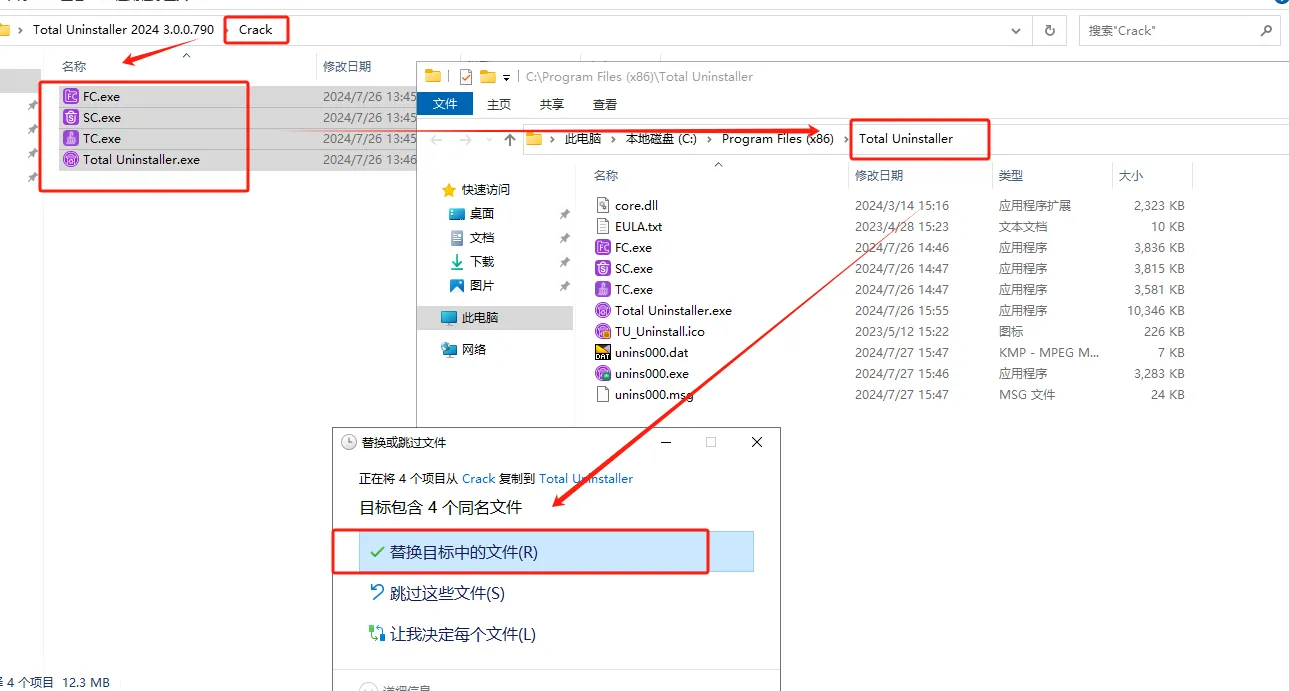Open the recent locations dropdown beside the forward arrow
This screenshot has height=691, width=1289.
pos(487,140)
